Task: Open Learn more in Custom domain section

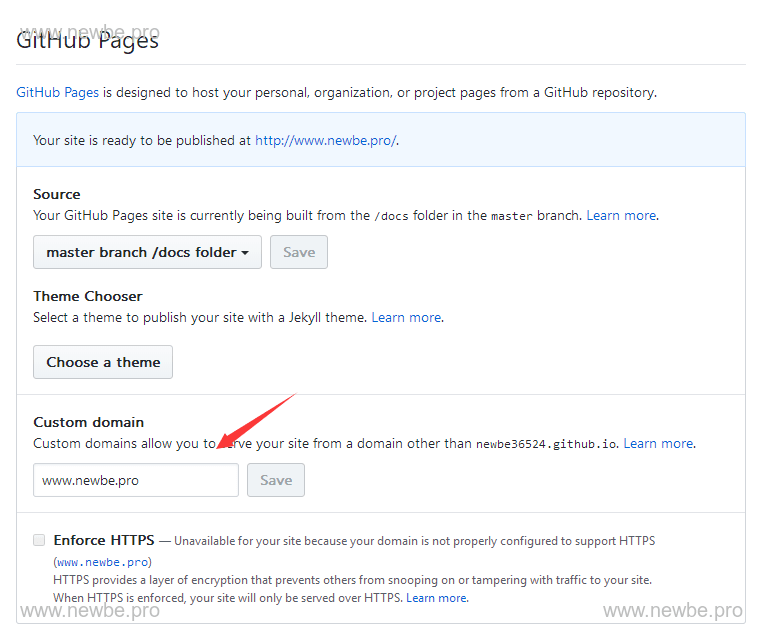Action: pos(658,443)
